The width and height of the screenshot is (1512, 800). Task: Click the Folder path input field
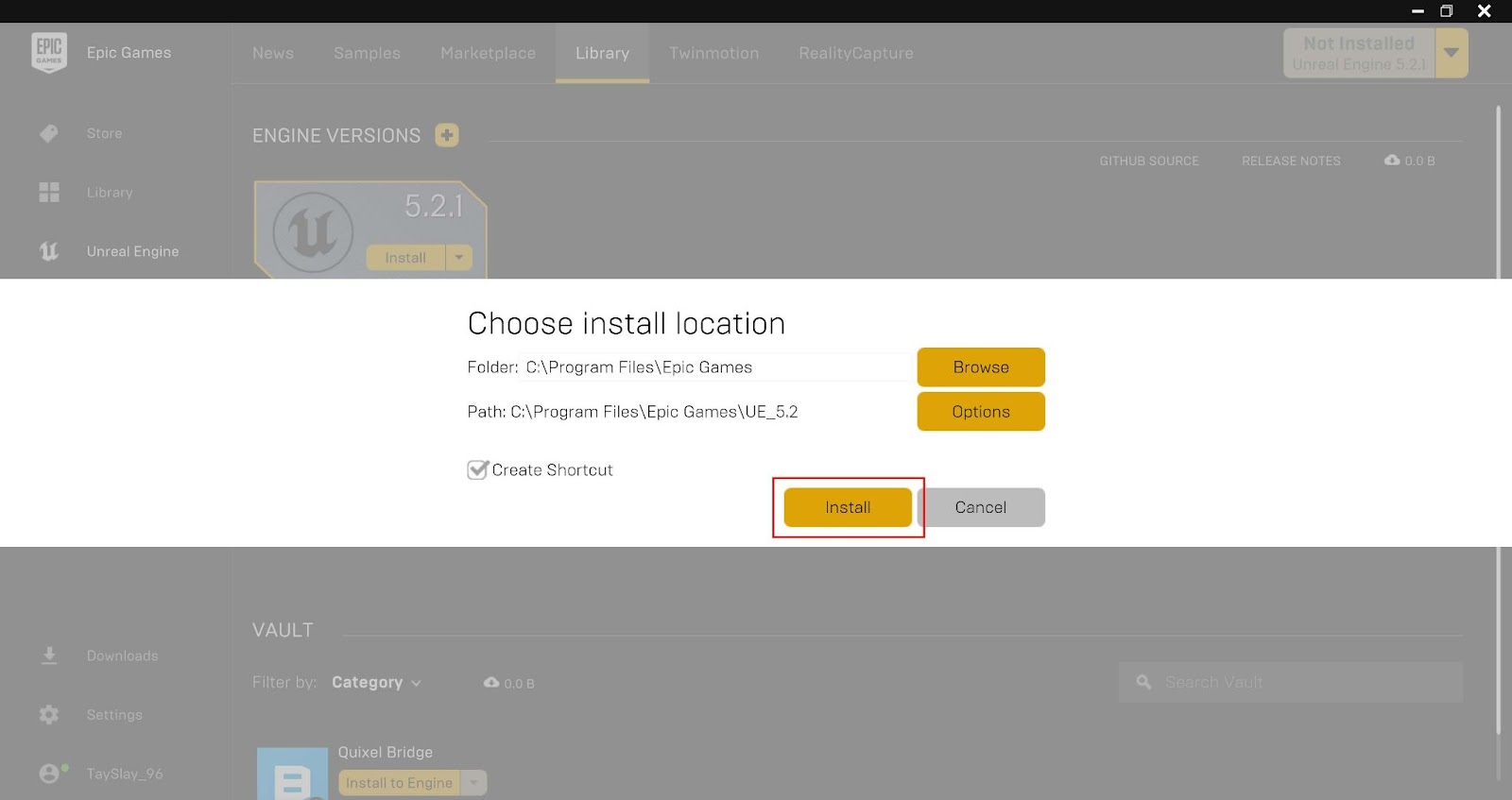click(716, 367)
